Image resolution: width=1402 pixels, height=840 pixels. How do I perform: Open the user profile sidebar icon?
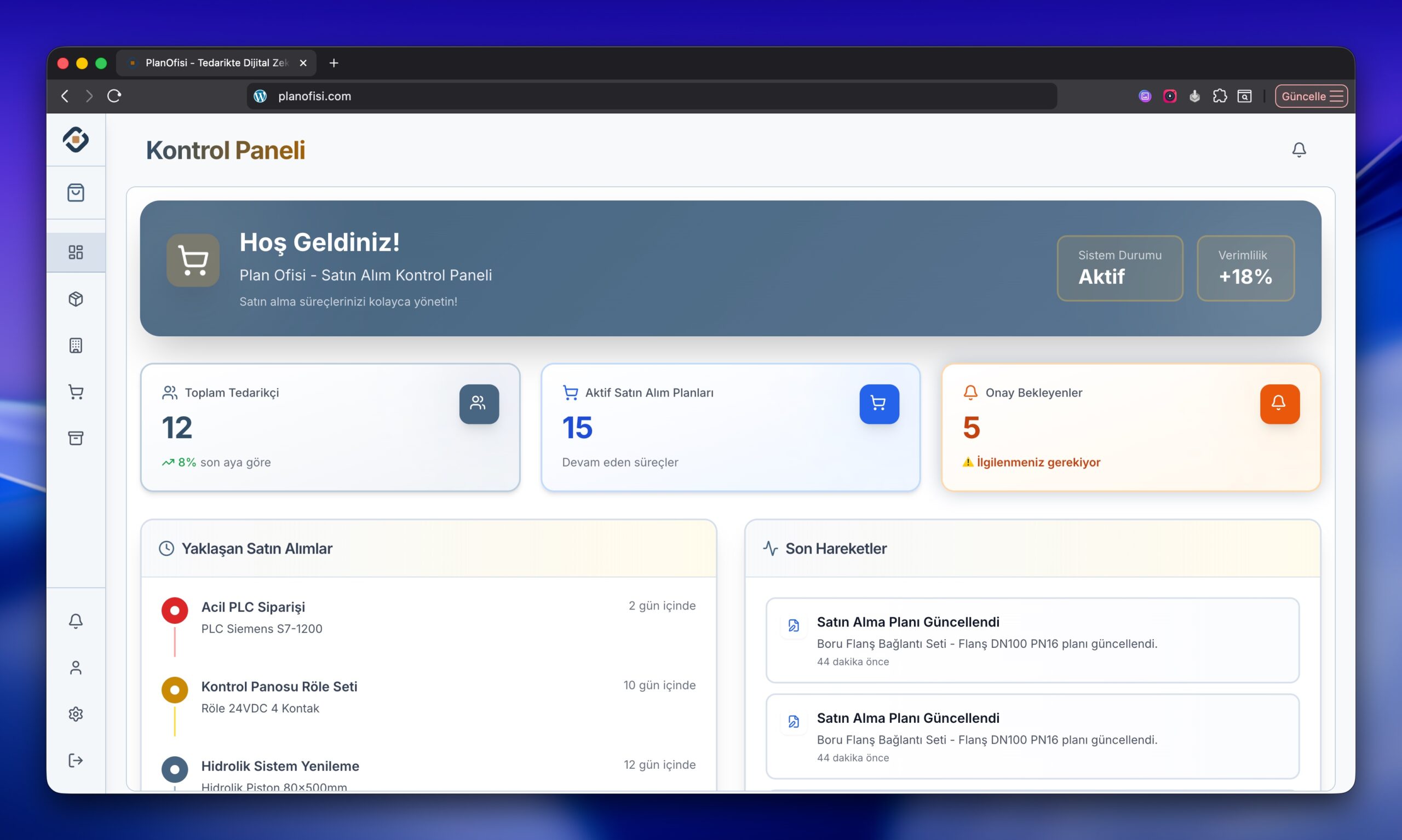click(x=76, y=668)
